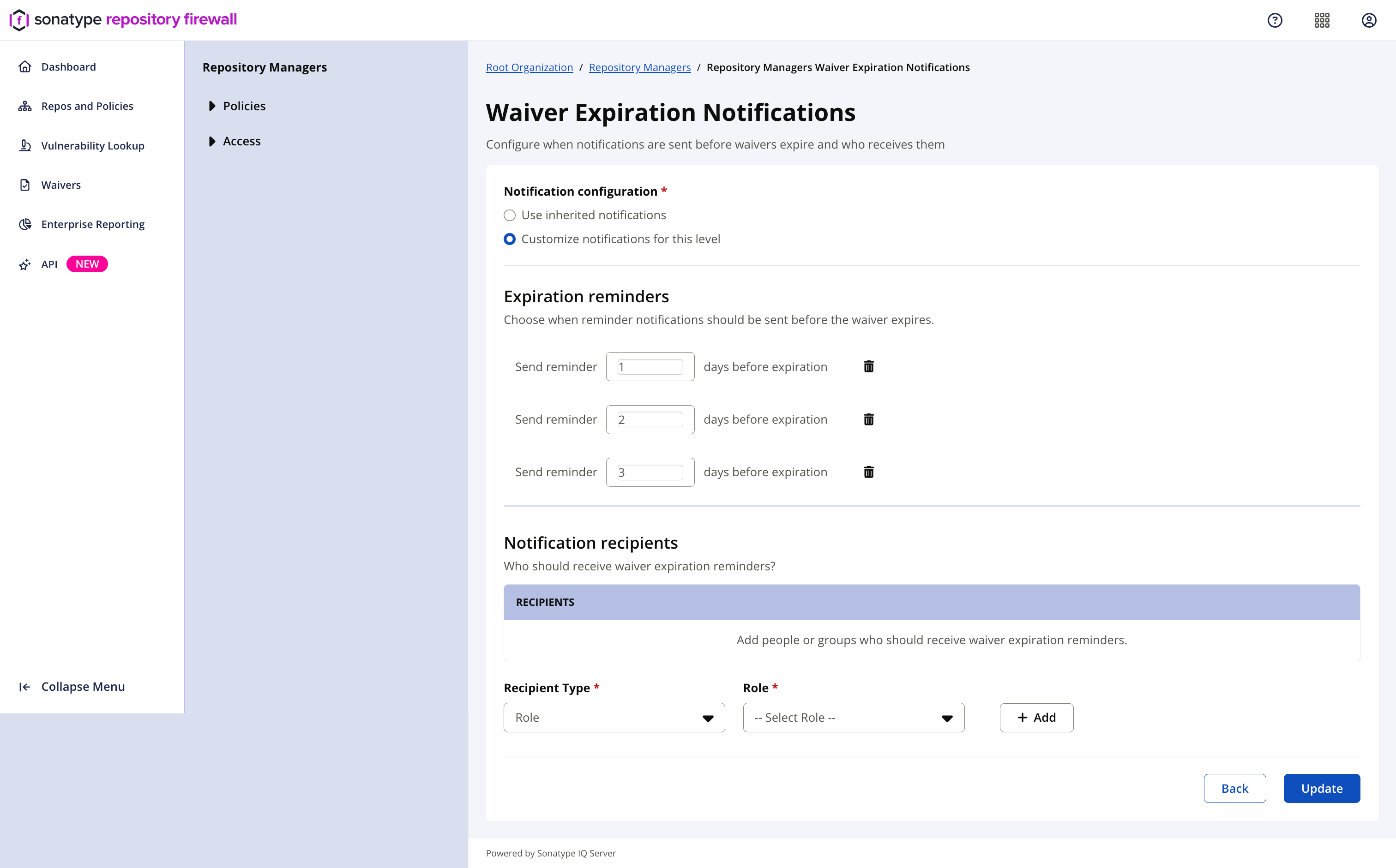
Task: Remove the 3-day reminder via trash icon
Action: 869,472
